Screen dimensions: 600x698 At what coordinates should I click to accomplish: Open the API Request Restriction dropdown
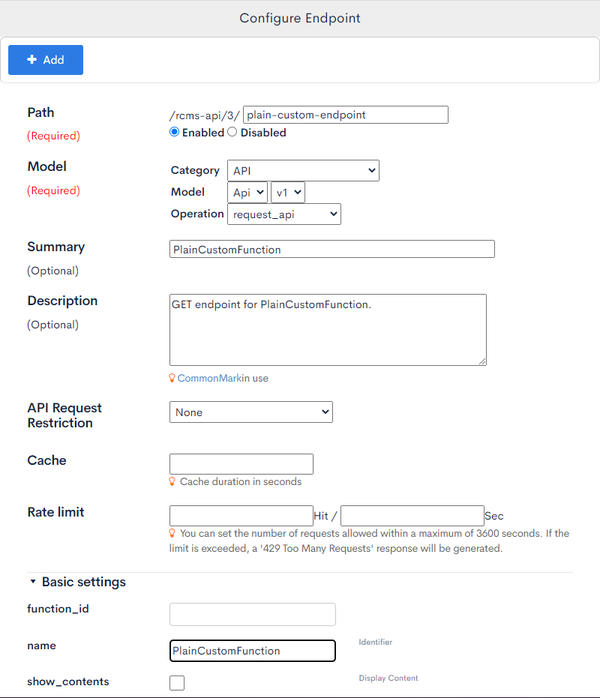tap(251, 412)
